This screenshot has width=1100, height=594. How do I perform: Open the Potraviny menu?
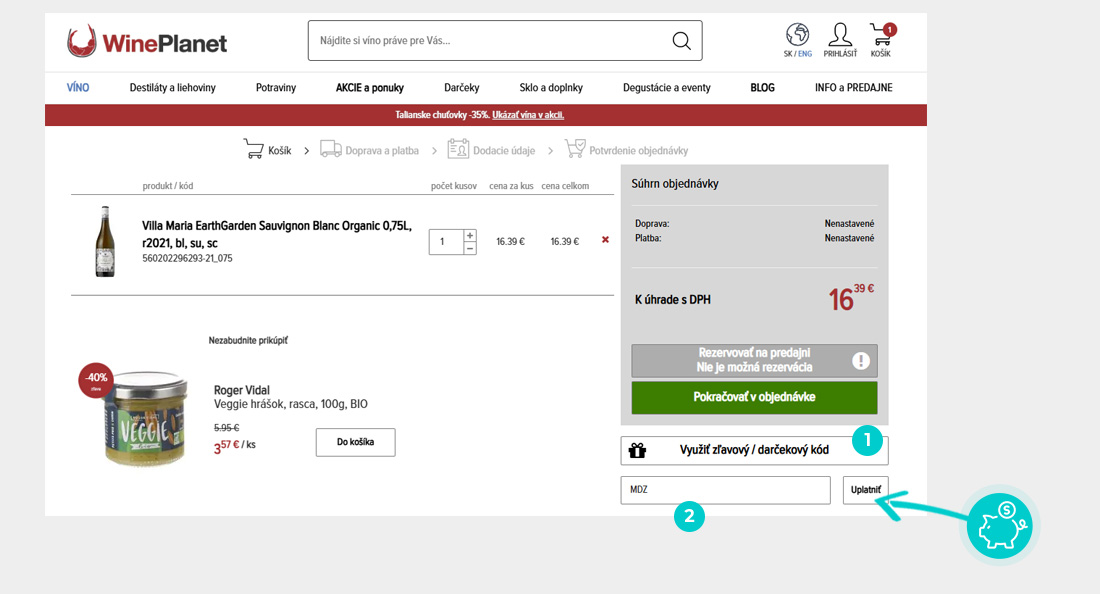pyautogui.click(x=276, y=88)
